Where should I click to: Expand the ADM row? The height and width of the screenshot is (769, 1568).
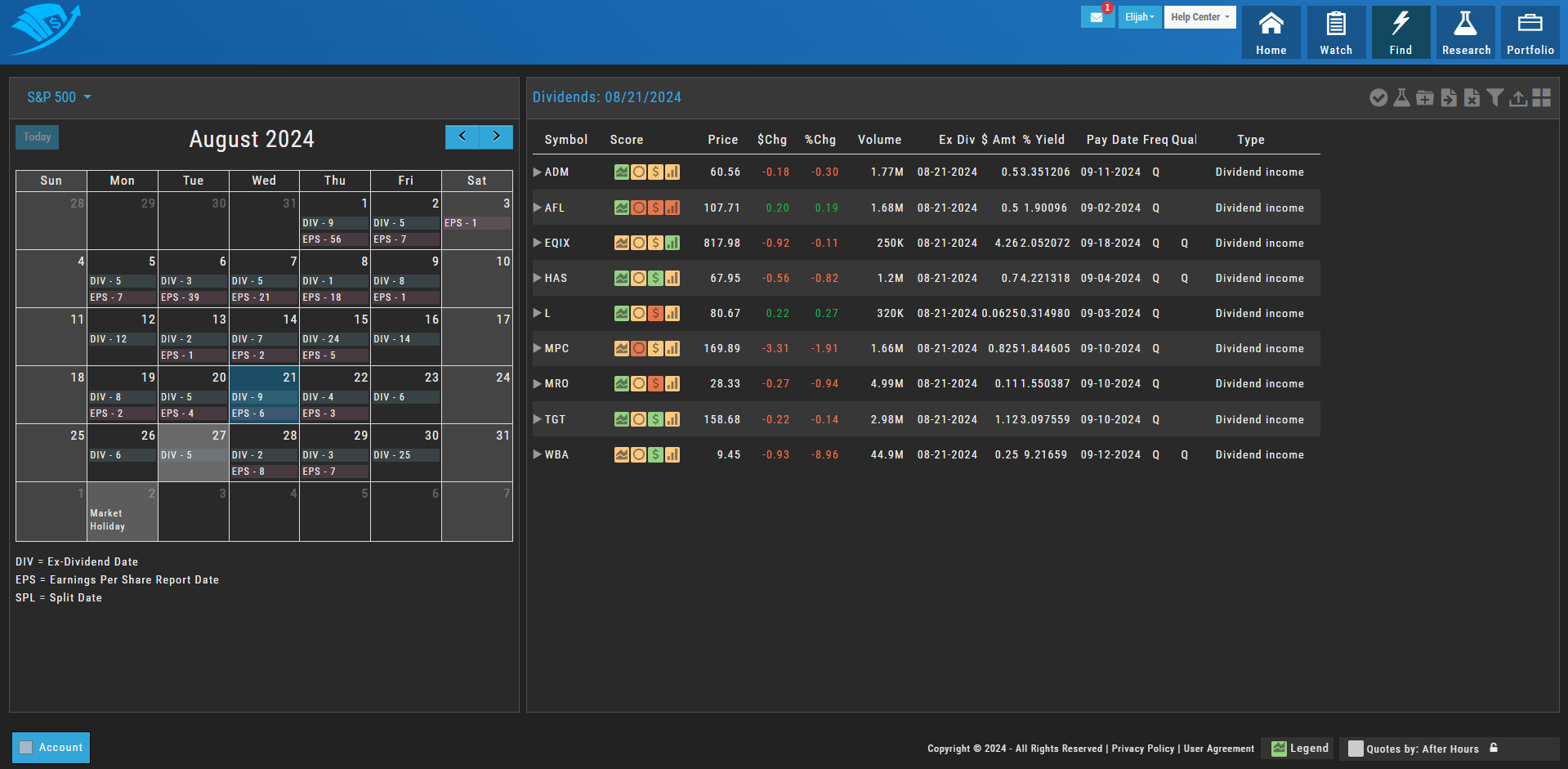538,172
